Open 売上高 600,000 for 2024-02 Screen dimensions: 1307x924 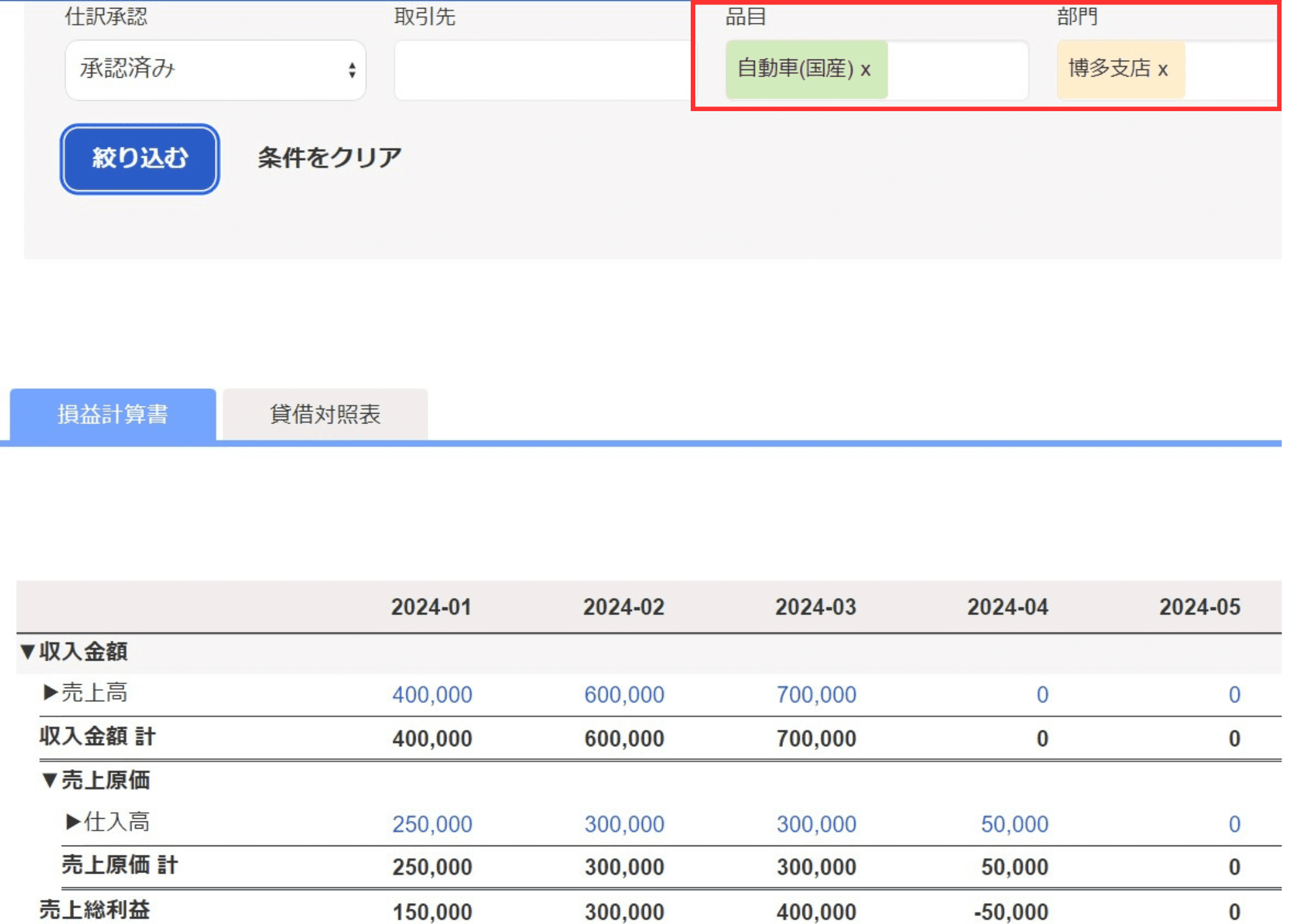point(624,694)
